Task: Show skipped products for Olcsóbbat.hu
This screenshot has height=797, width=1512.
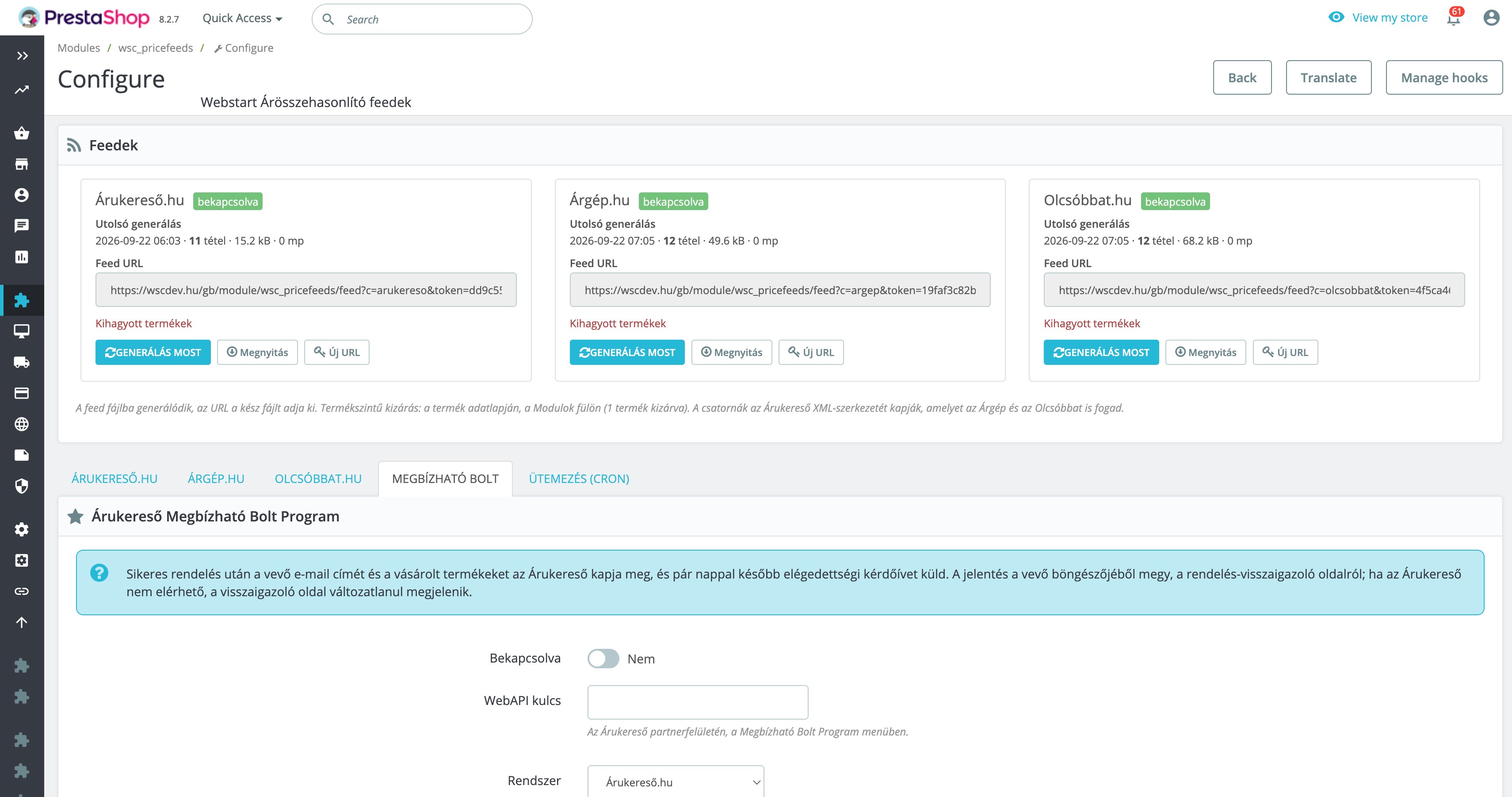Action: click(1092, 324)
